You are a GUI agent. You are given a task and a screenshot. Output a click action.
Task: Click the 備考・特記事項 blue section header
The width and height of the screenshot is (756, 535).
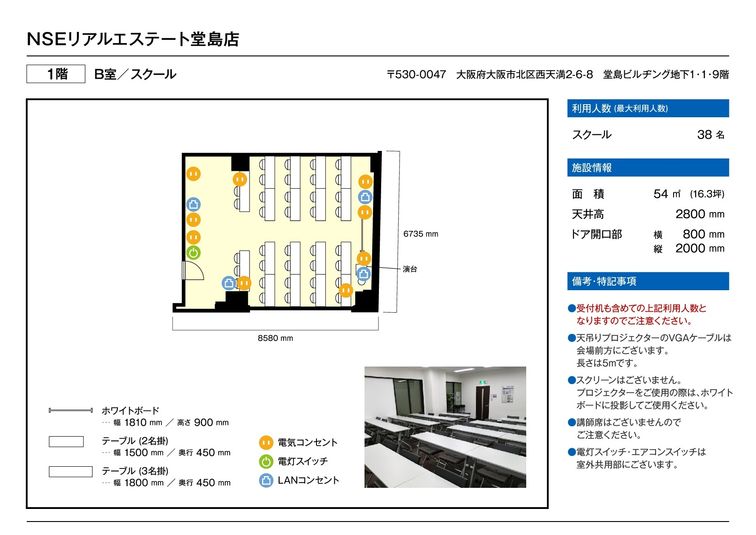648,281
